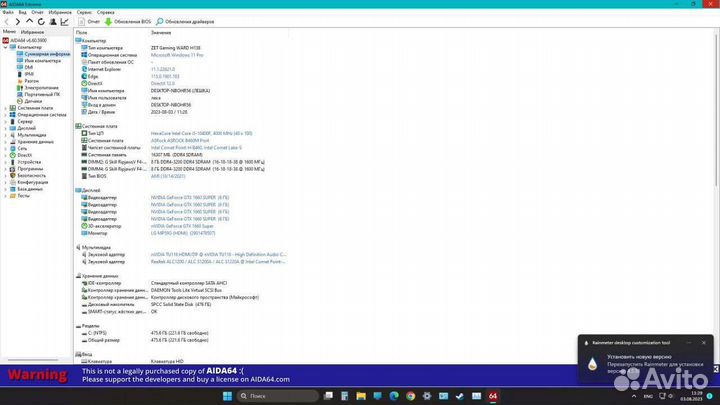
Task: Open the Windows Start button
Action: click(x=227, y=396)
